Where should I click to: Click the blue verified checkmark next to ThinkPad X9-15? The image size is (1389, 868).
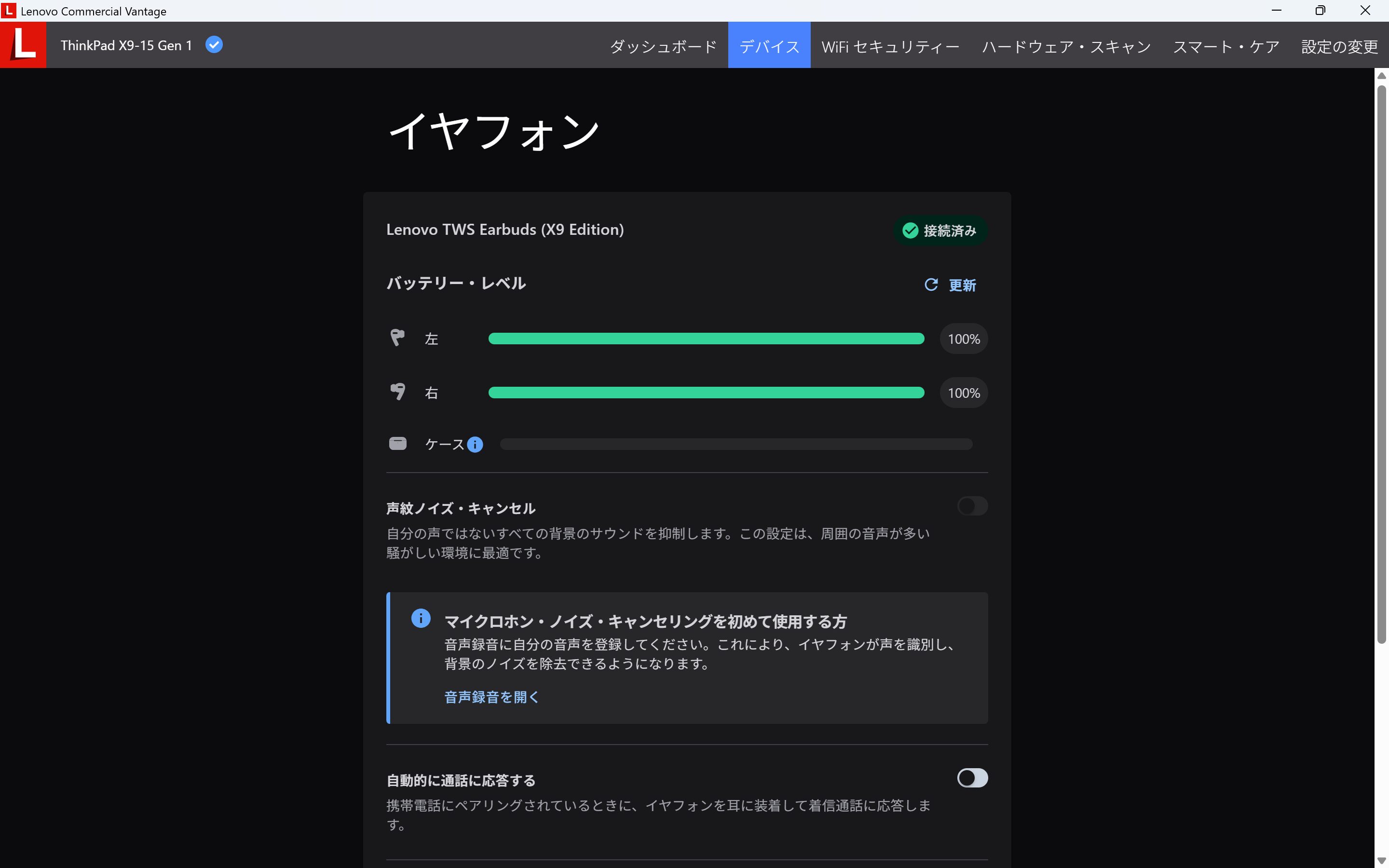[214, 45]
